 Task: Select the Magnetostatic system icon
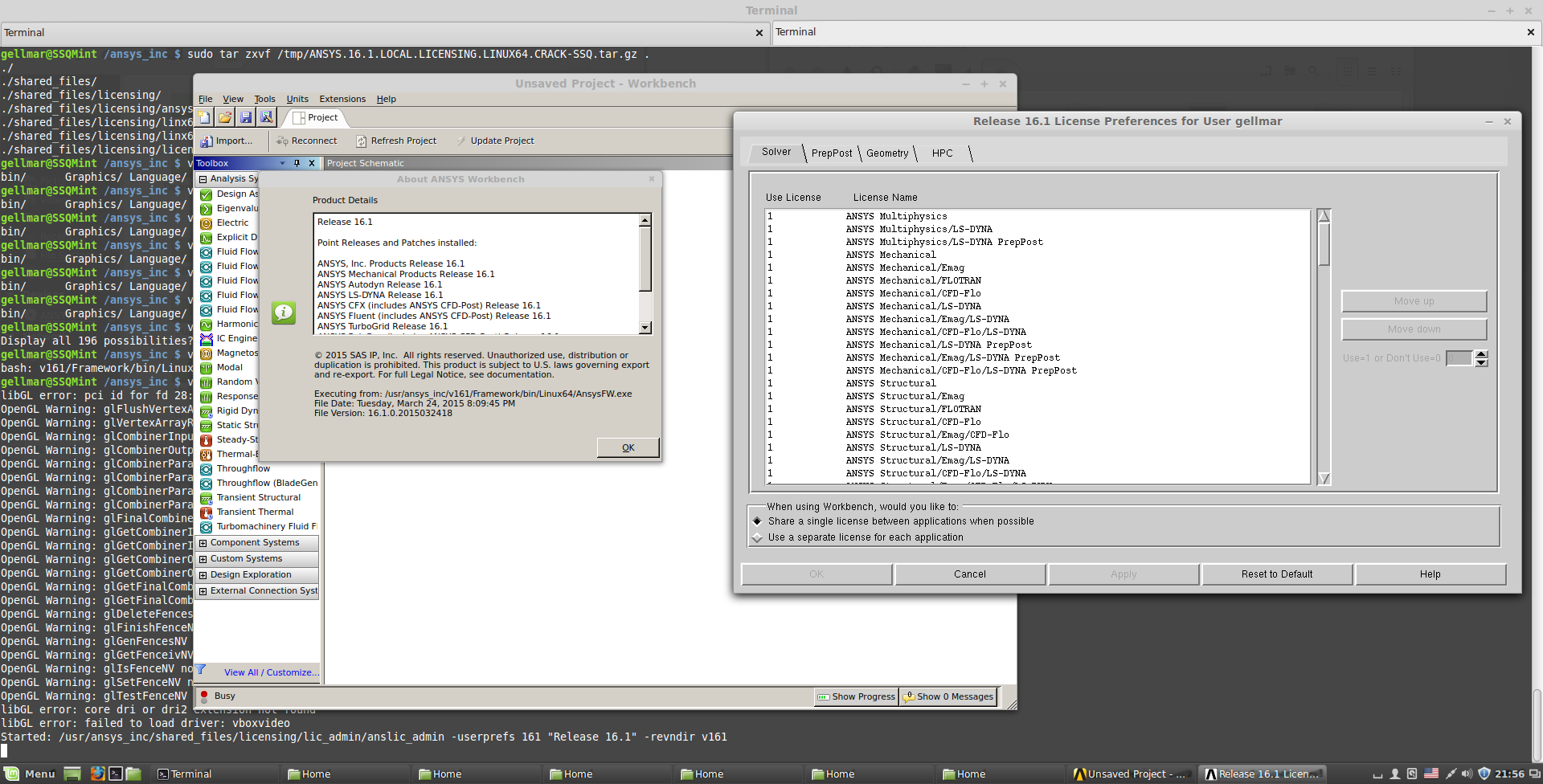206,353
